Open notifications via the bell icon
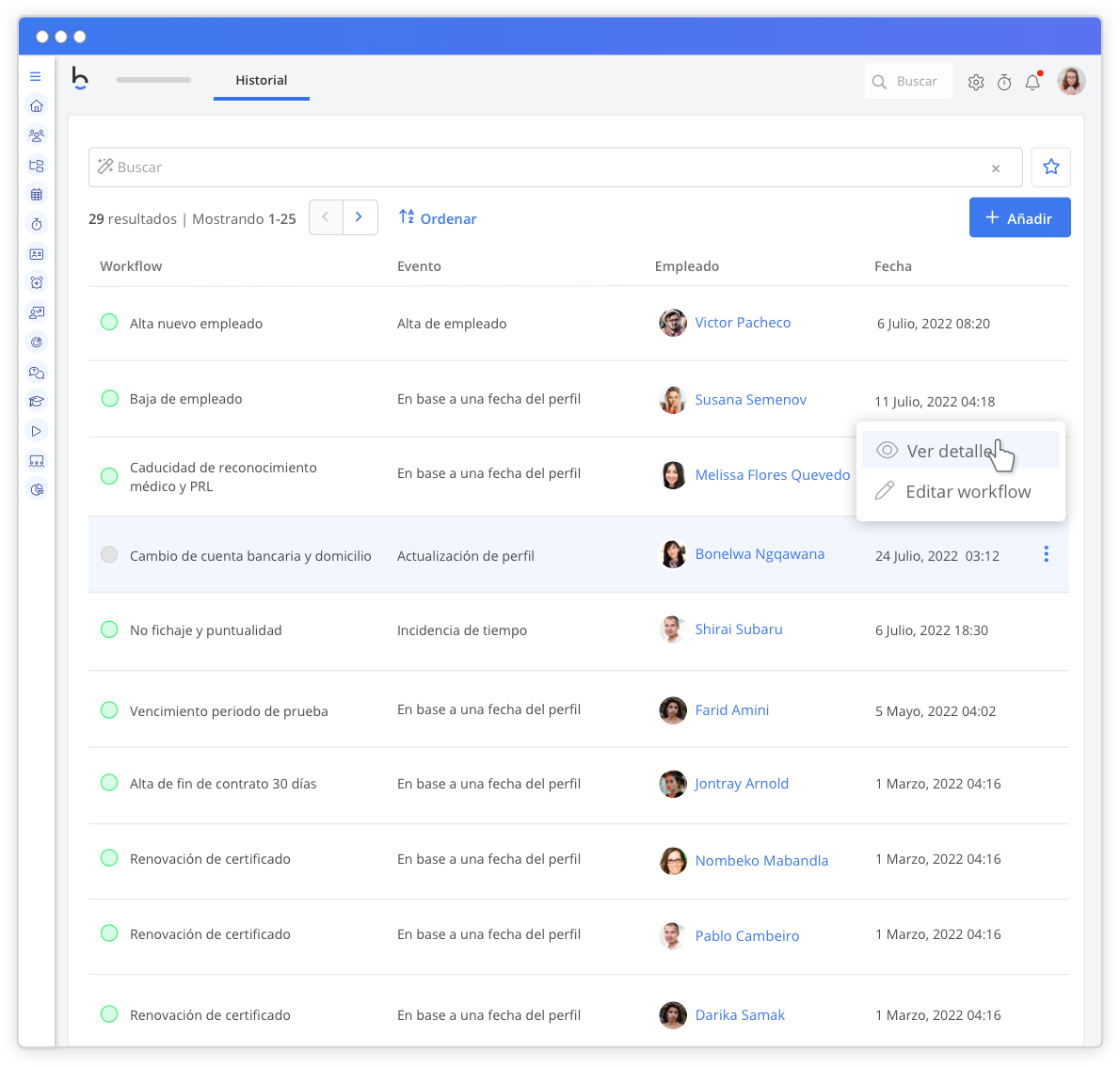The width and height of the screenshot is (1120, 1067). (x=1032, y=82)
